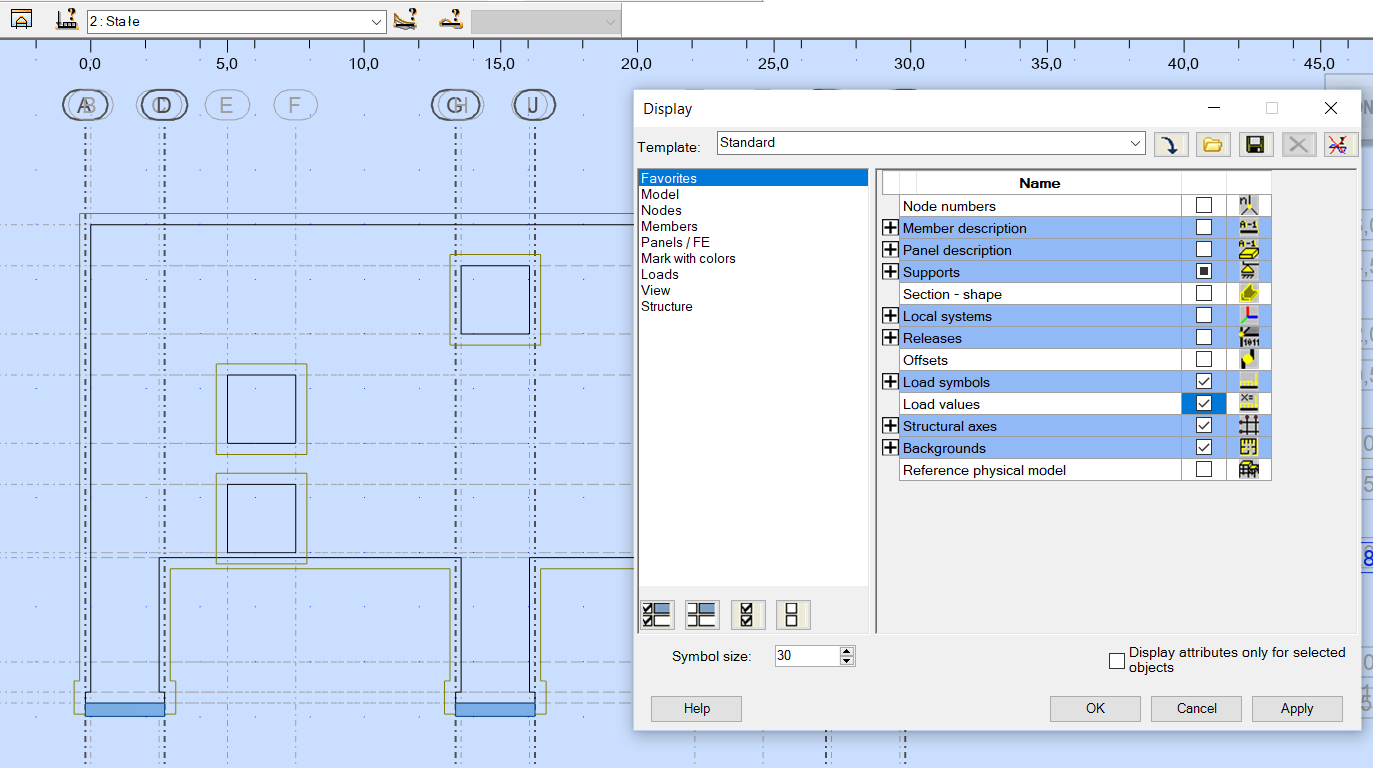Viewport: 1373px width, 768px height.
Task: Click the Load values icon
Action: [x=1250, y=403]
